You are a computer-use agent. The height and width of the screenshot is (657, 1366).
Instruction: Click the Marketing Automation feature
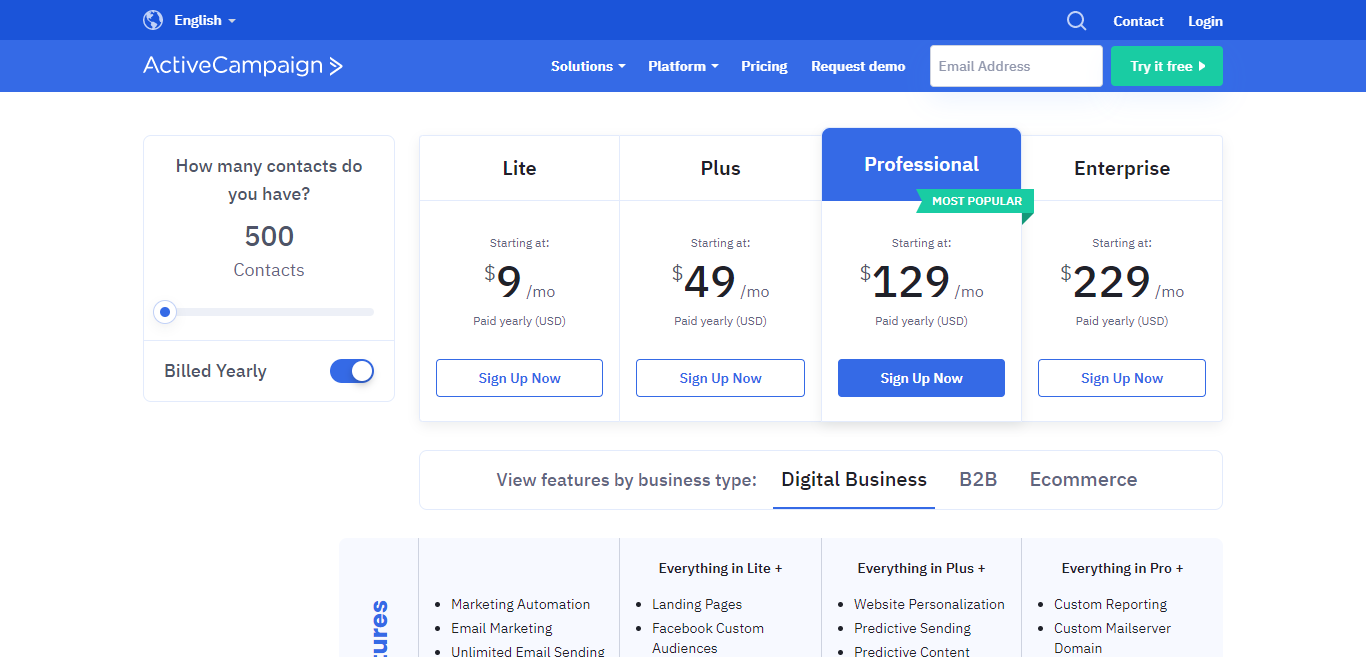[x=520, y=604]
